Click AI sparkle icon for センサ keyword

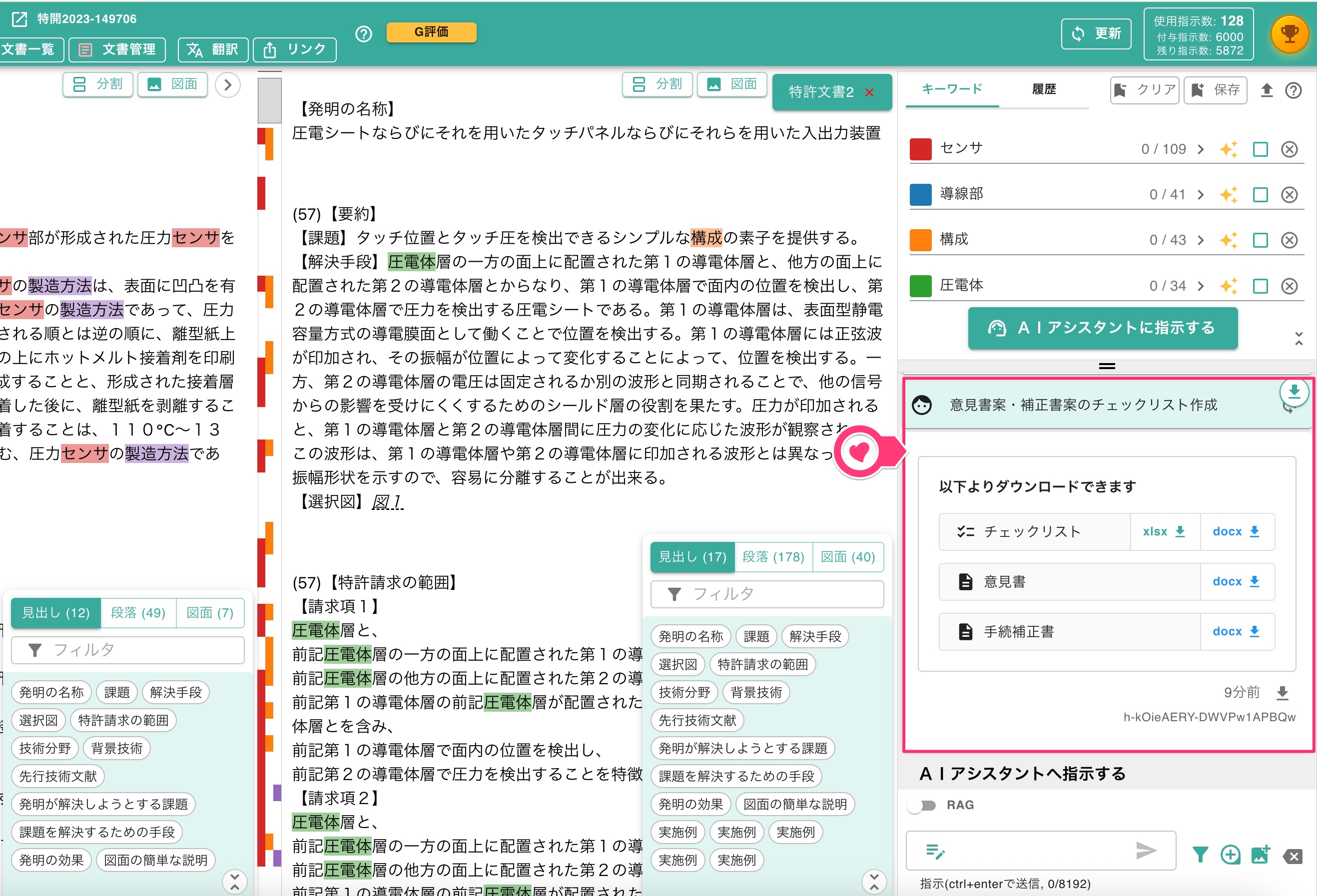(1228, 149)
